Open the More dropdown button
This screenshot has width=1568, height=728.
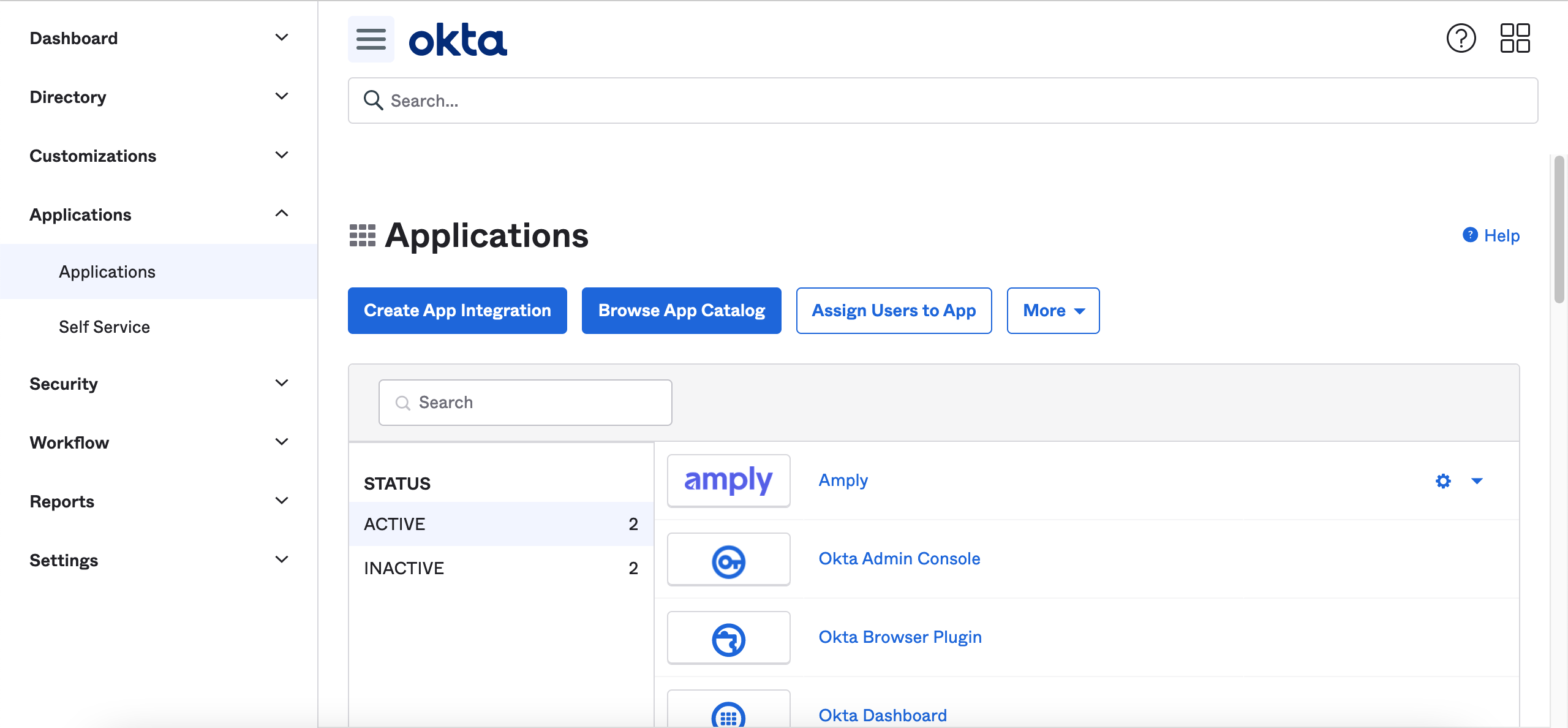pyautogui.click(x=1053, y=311)
